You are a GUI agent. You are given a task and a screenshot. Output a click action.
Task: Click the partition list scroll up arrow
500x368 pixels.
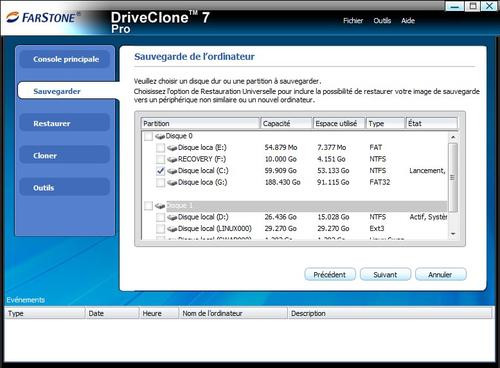[453, 137]
